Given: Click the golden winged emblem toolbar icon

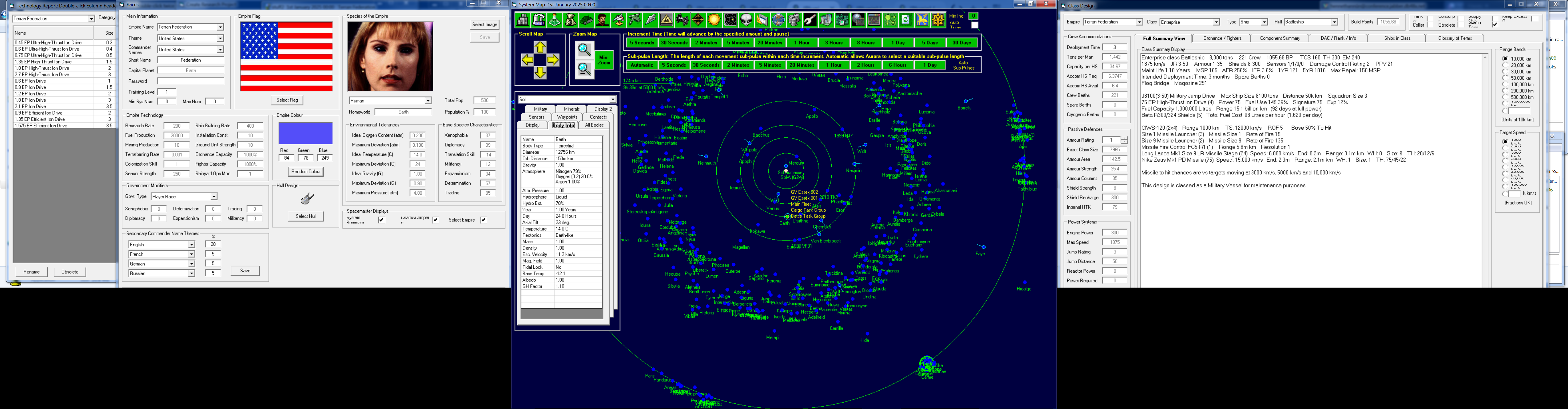Looking at the screenshot, I should pyautogui.click(x=922, y=20).
